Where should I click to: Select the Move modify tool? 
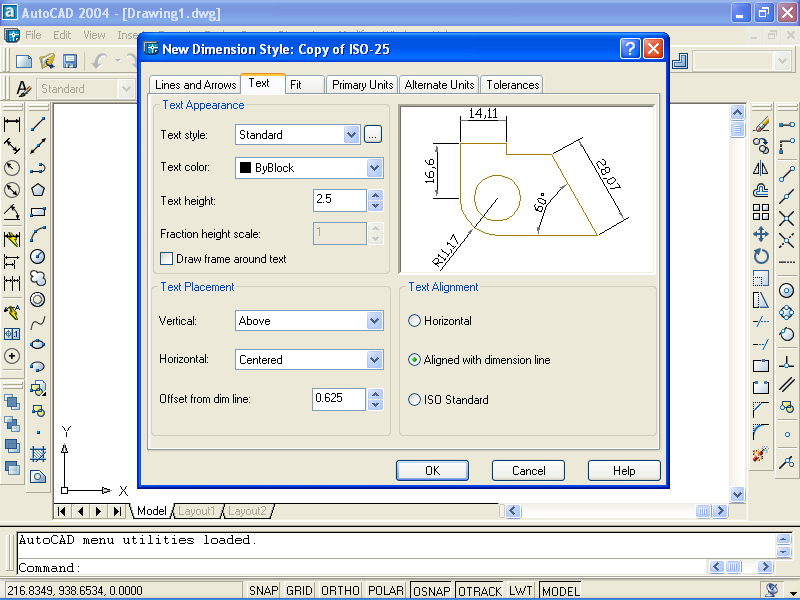pyautogui.click(x=761, y=234)
